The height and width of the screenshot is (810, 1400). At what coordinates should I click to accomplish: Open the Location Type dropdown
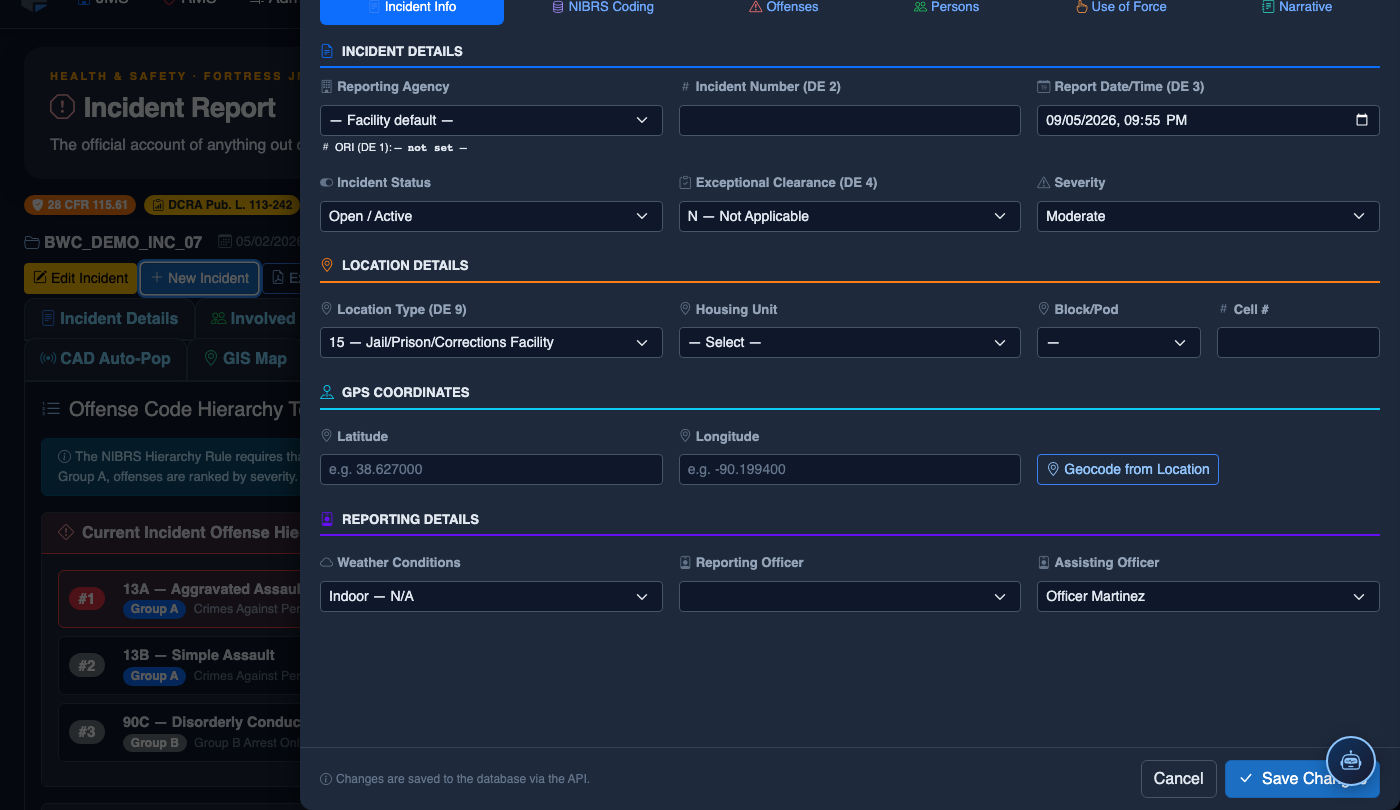pos(491,342)
